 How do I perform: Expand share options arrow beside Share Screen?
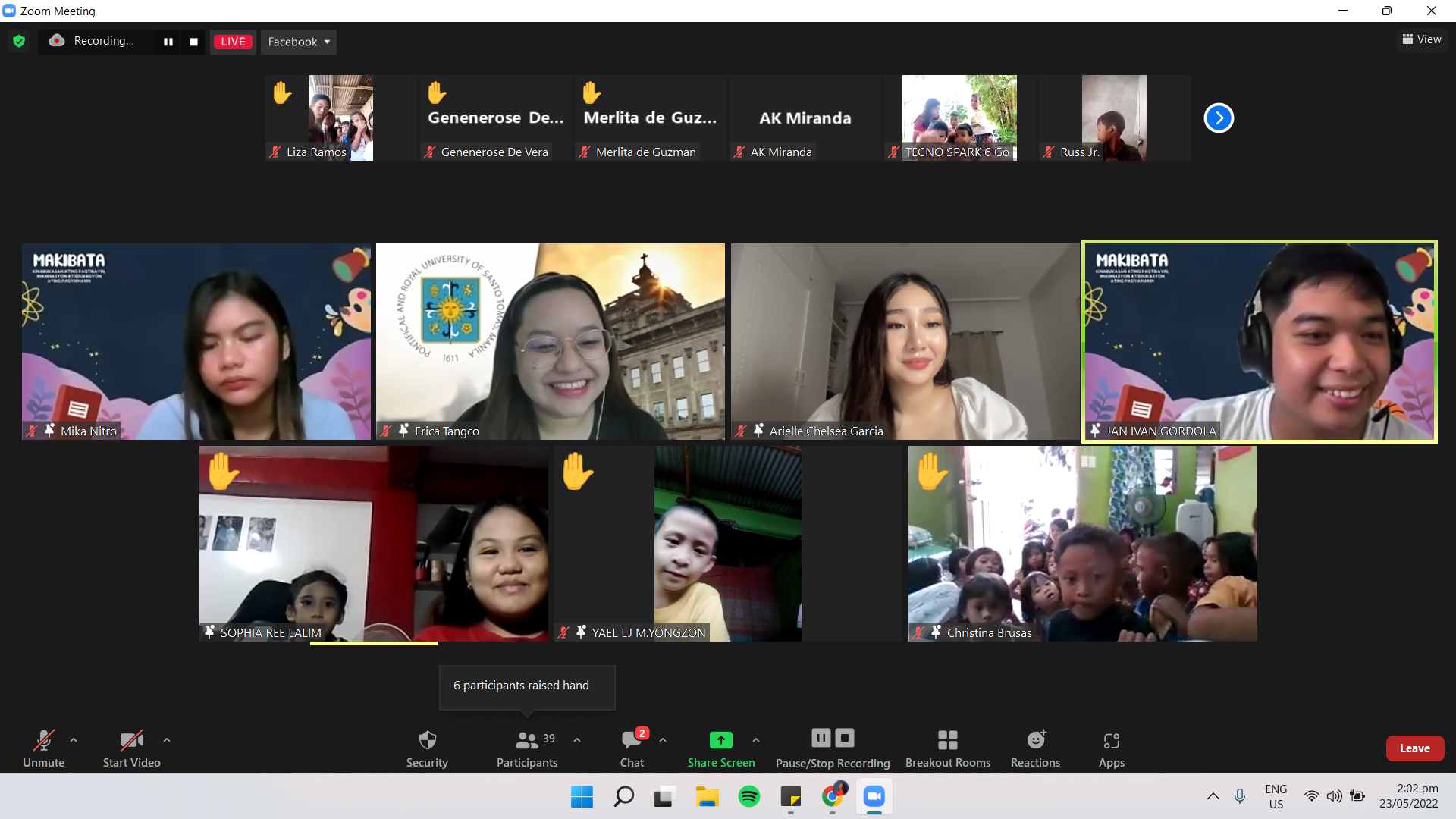(x=756, y=740)
